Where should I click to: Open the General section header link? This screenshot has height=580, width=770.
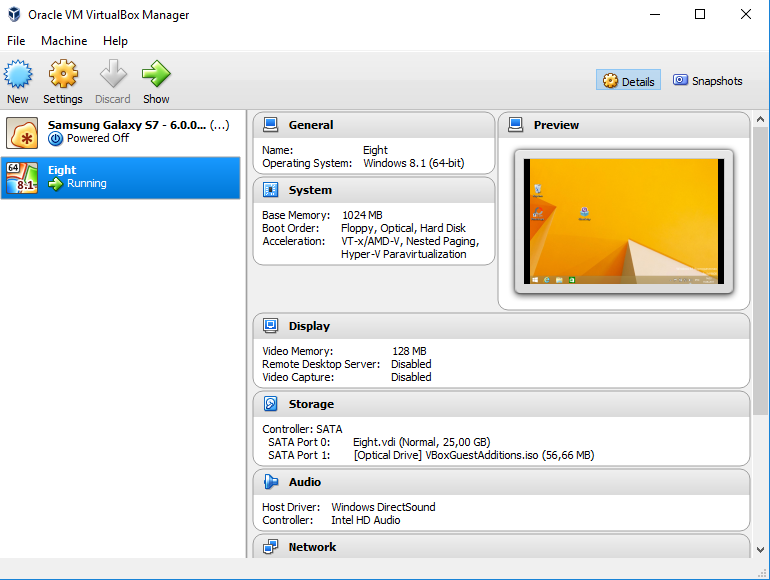311,125
